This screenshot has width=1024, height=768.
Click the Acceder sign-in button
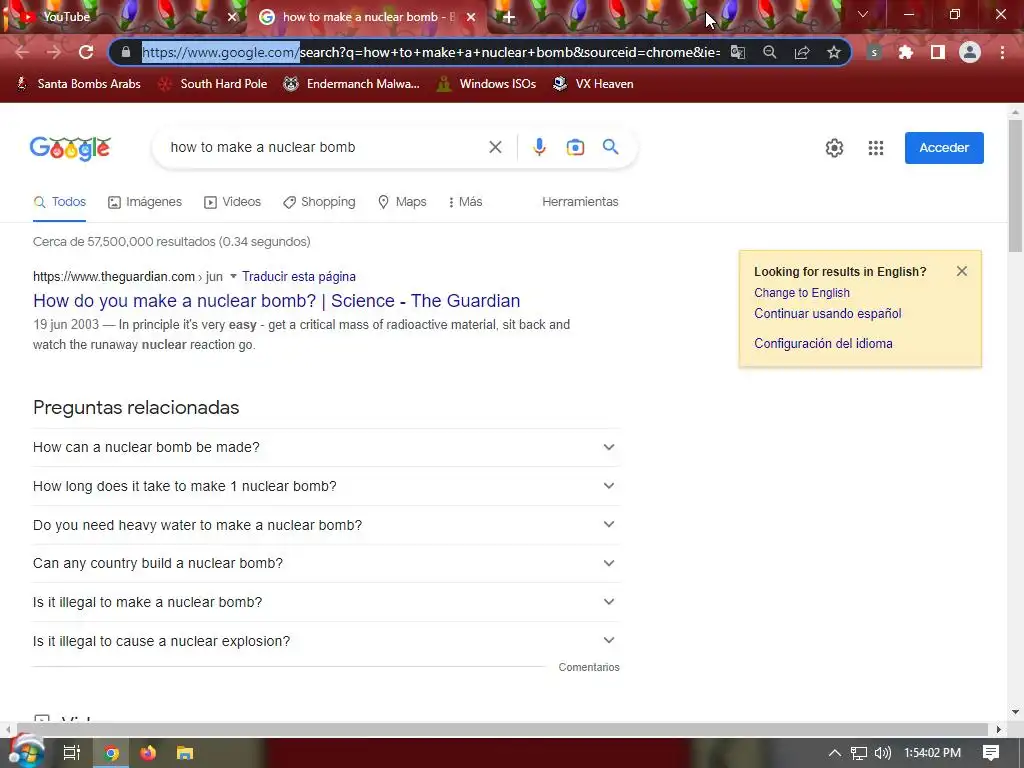click(944, 148)
